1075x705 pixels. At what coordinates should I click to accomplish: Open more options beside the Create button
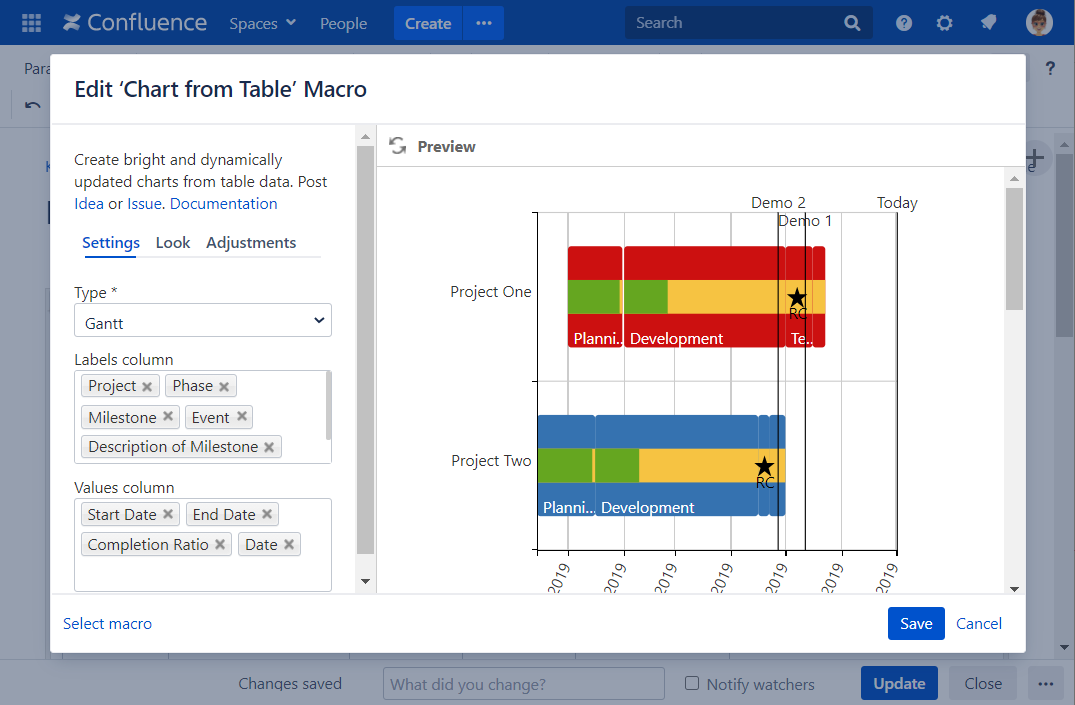pyautogui.click(x=484, y=22)
